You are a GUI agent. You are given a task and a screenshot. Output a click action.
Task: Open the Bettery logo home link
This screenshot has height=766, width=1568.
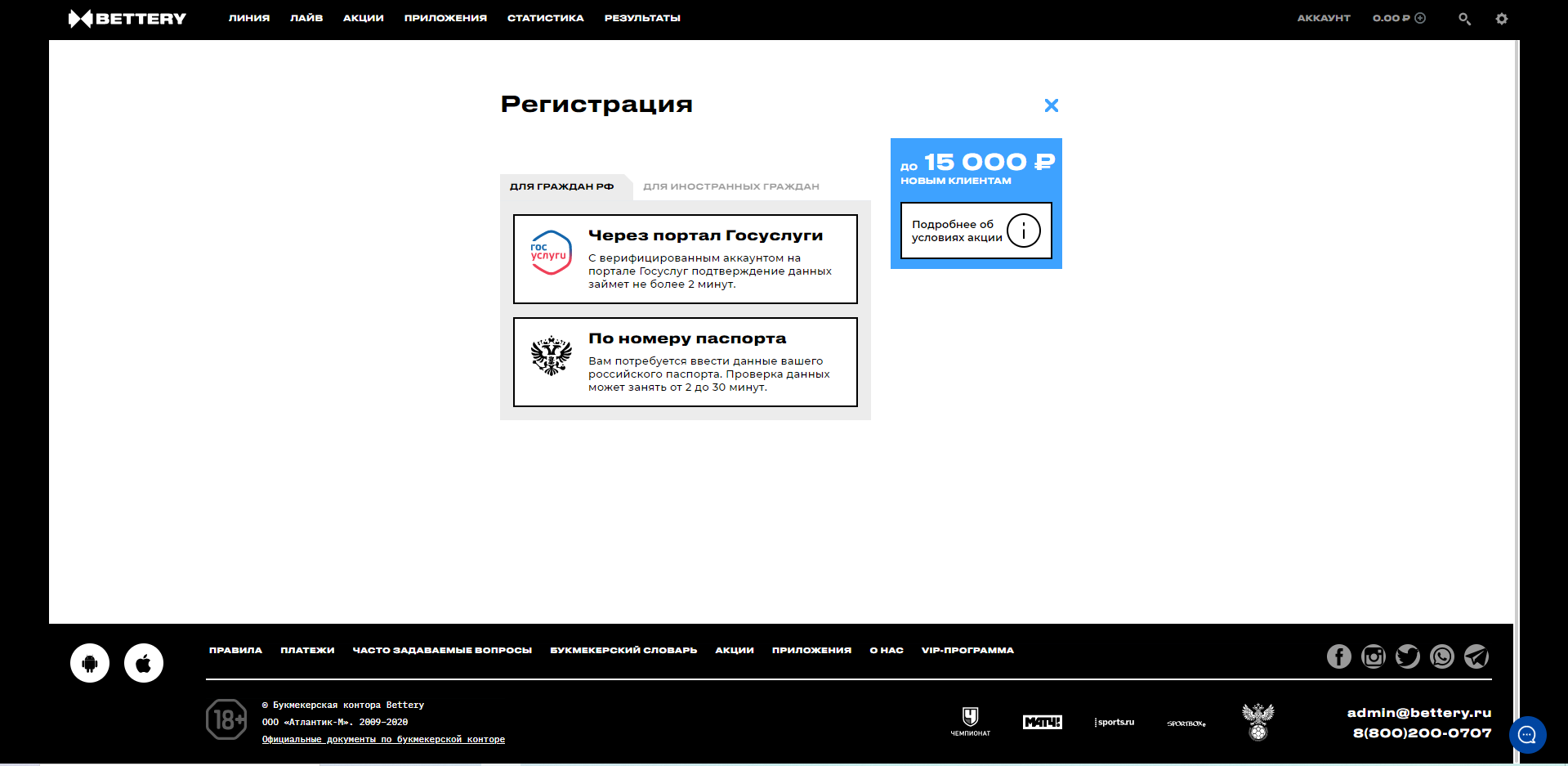(x=127, y=18)
